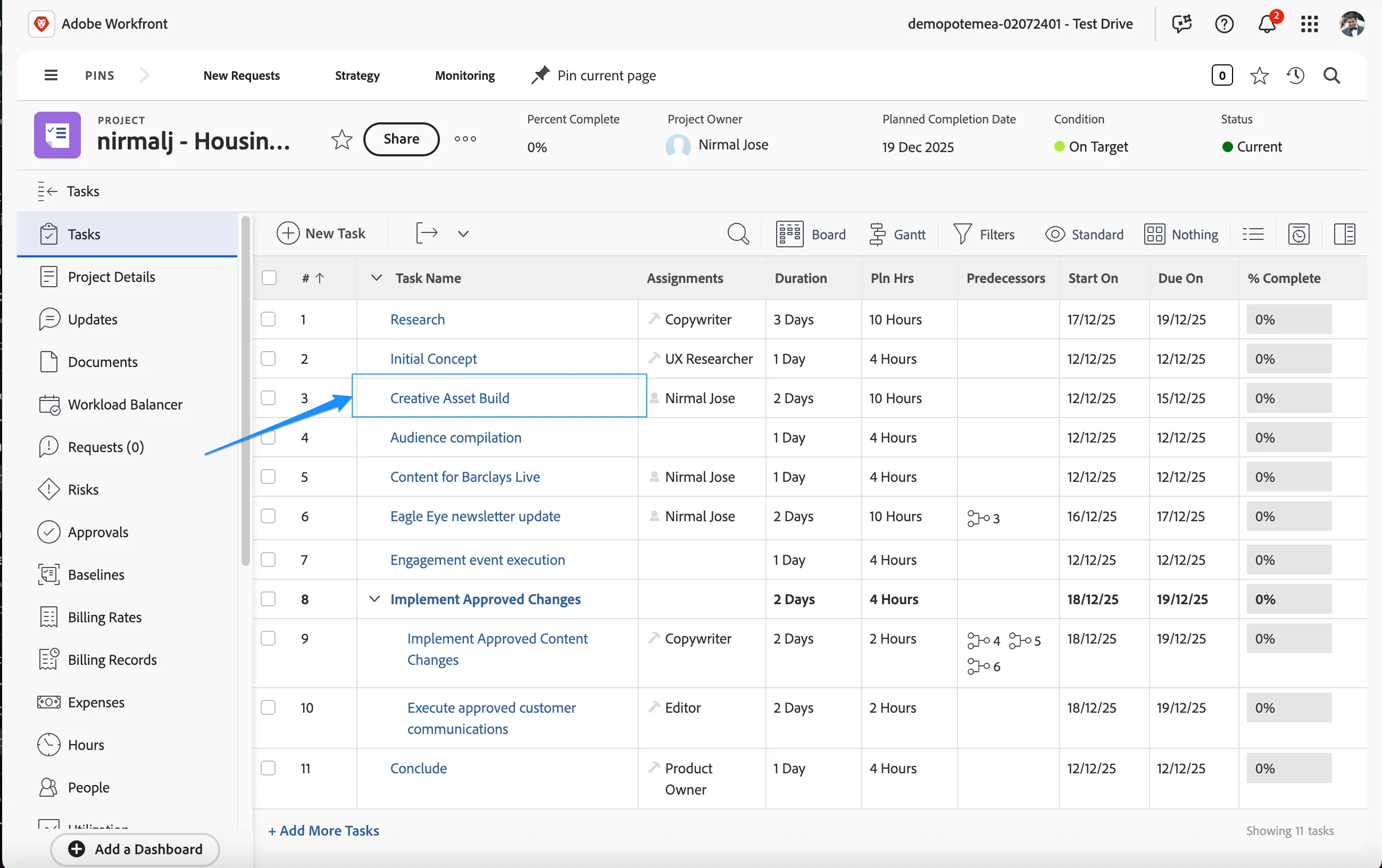Expand the pins chevron arrow
Image resolution: width=1382 pixels, height=868 pixels.
(x=145, y=75)
